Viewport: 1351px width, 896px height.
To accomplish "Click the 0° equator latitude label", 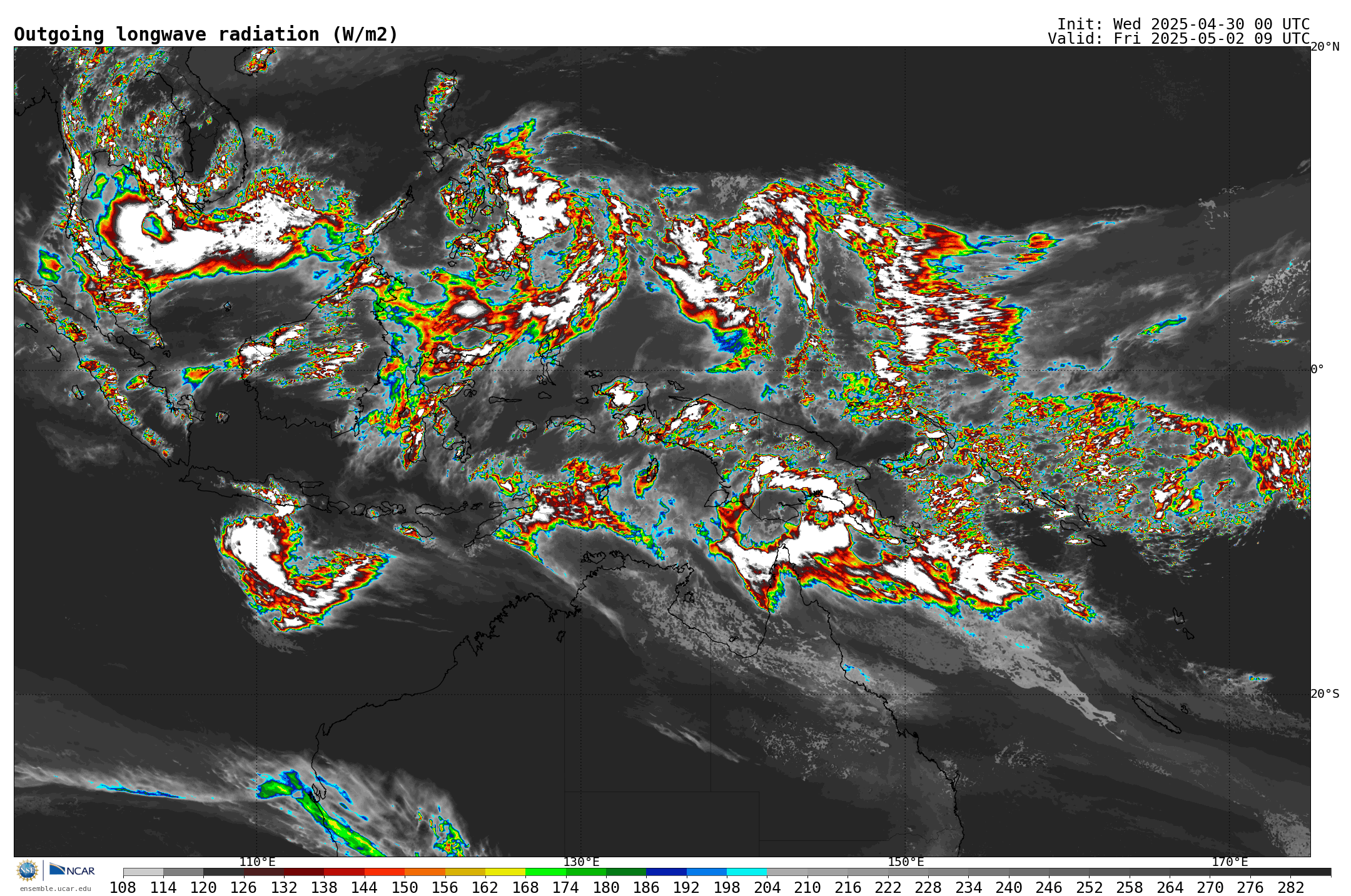I will pos(1317,370).
